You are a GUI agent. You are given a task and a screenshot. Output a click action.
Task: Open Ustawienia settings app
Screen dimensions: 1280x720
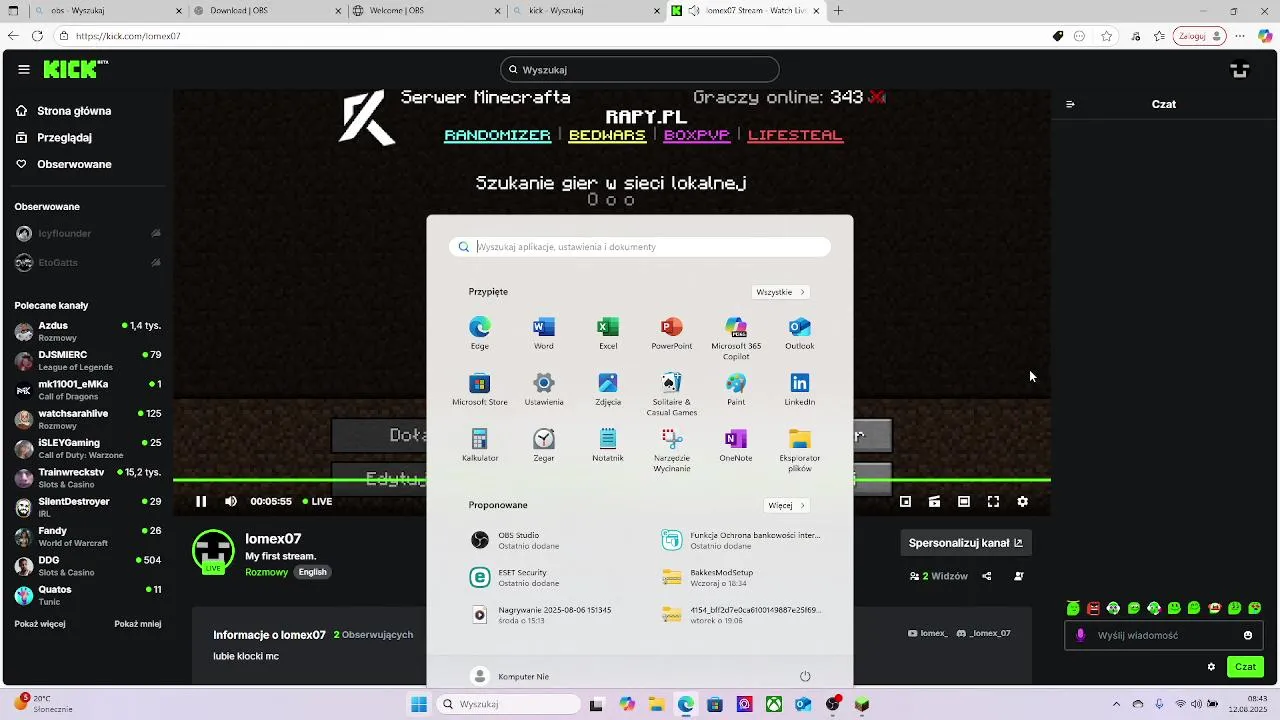[x=544, y=389]
